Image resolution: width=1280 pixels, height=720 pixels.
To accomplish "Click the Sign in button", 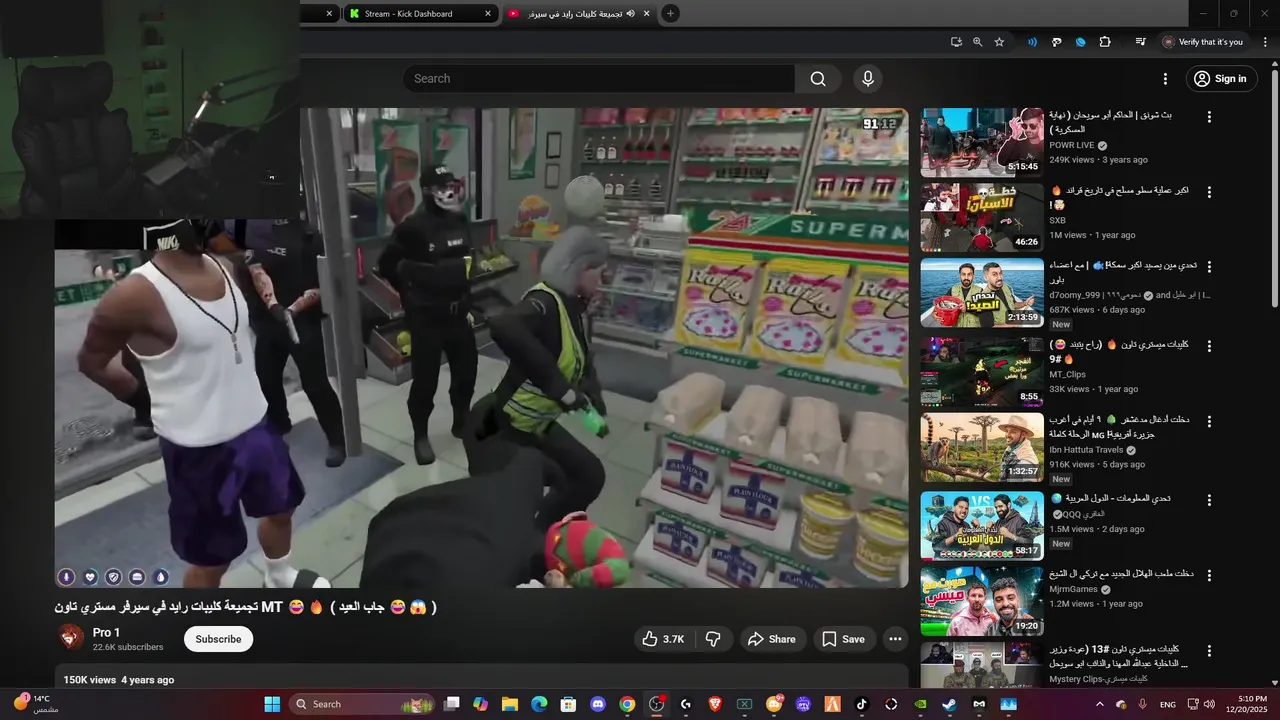I will [x=1221, y=79].
